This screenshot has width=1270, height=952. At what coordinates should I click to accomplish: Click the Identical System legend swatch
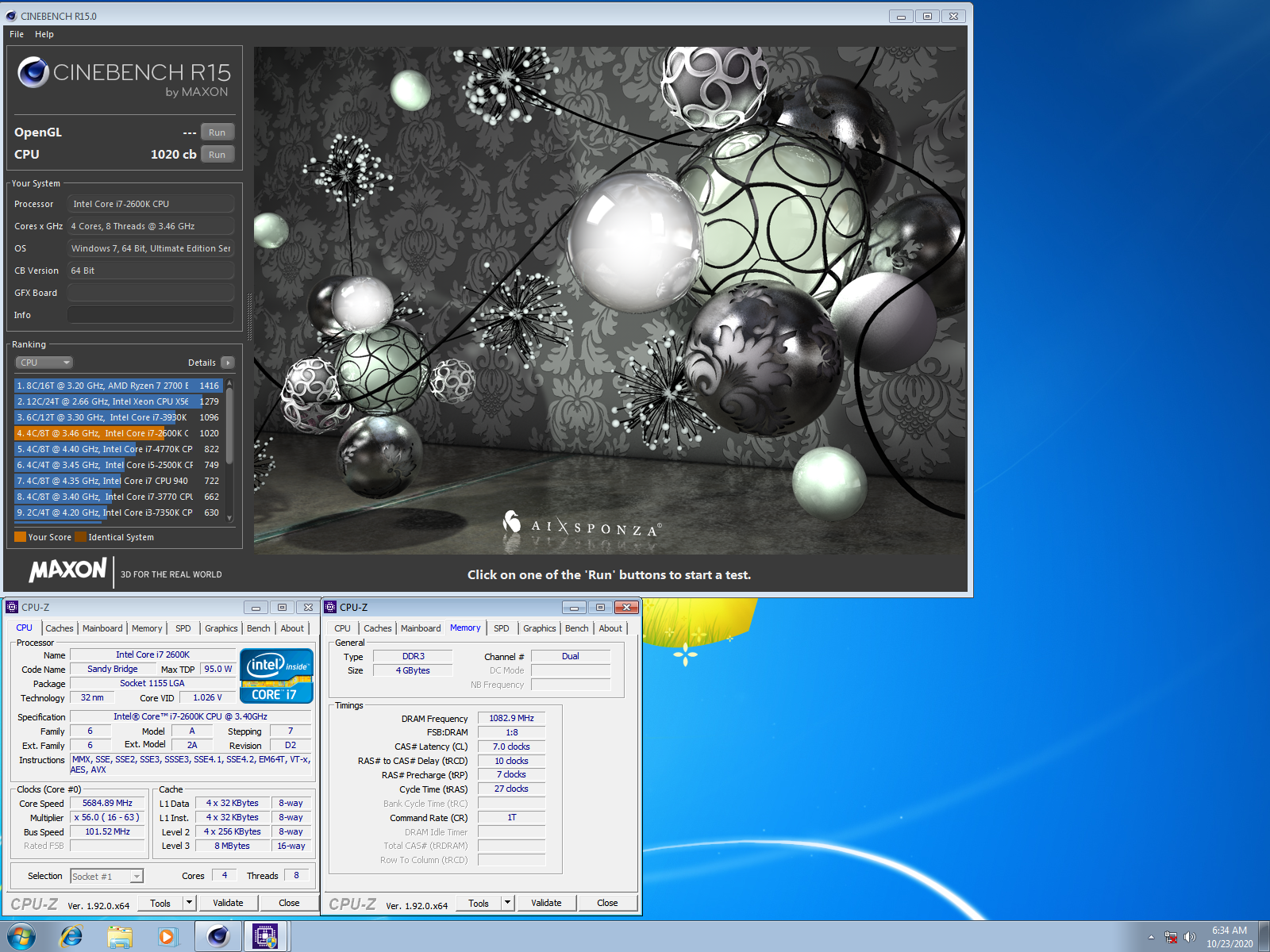[80, 537]
